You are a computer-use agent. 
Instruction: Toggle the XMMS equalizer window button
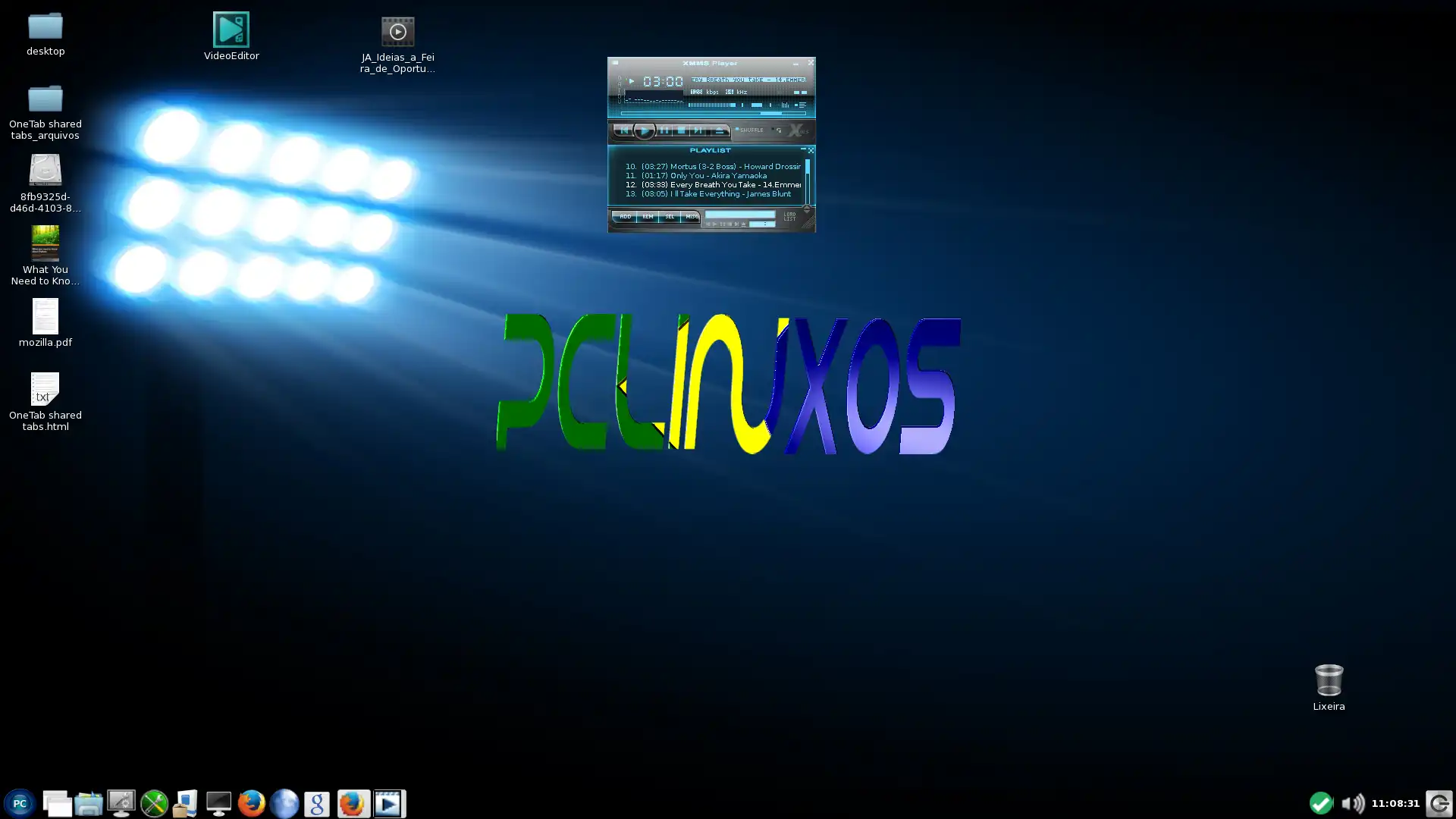785,105
